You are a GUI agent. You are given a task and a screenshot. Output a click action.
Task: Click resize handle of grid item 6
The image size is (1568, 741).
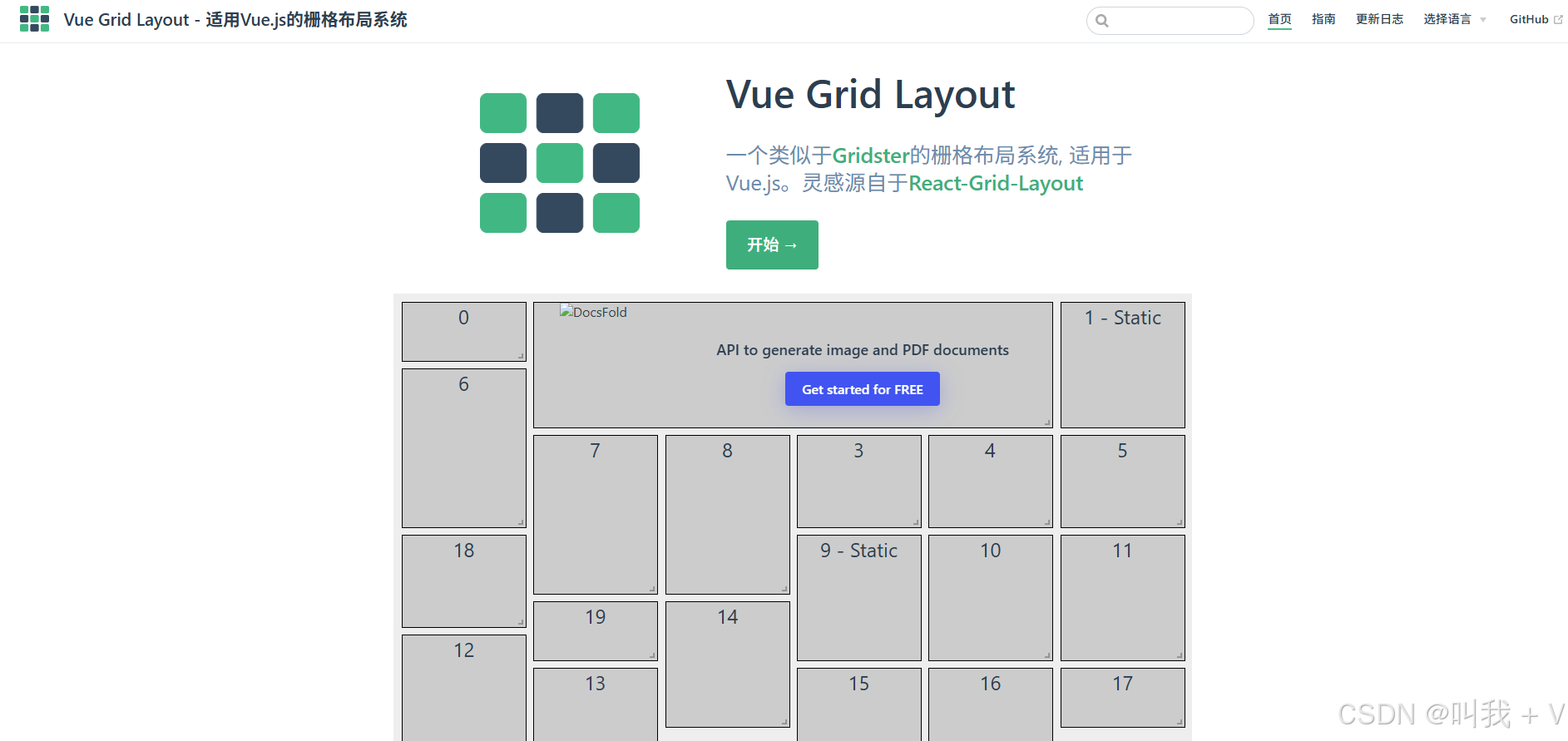(521, 522)
